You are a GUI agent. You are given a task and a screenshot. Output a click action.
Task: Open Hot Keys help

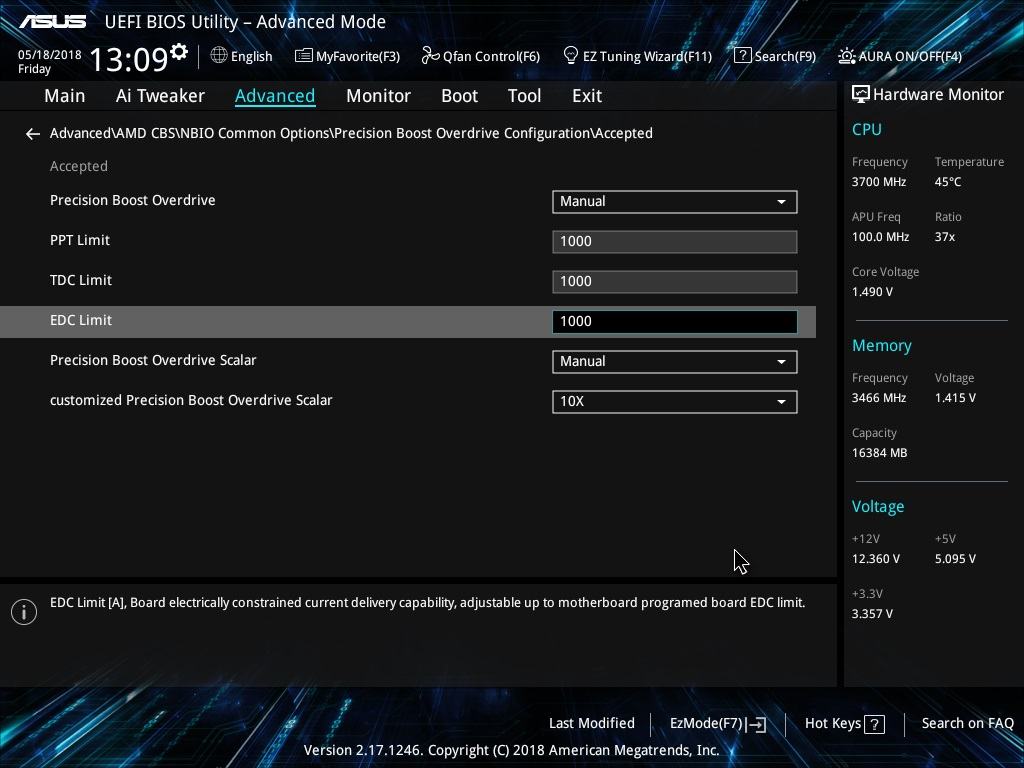tap(833, 724)
